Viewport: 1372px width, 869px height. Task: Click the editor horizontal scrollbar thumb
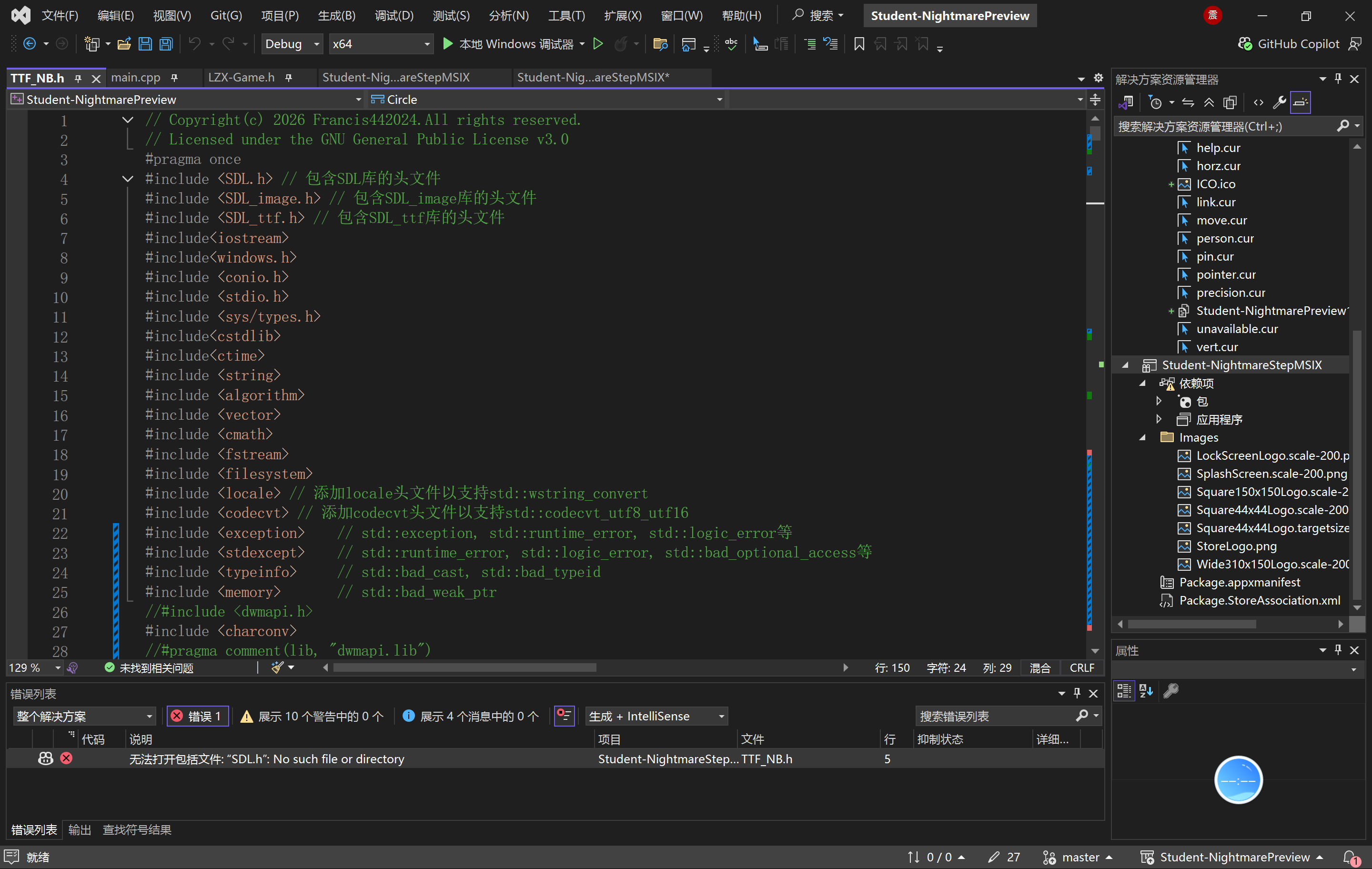[x=464, y=668]
